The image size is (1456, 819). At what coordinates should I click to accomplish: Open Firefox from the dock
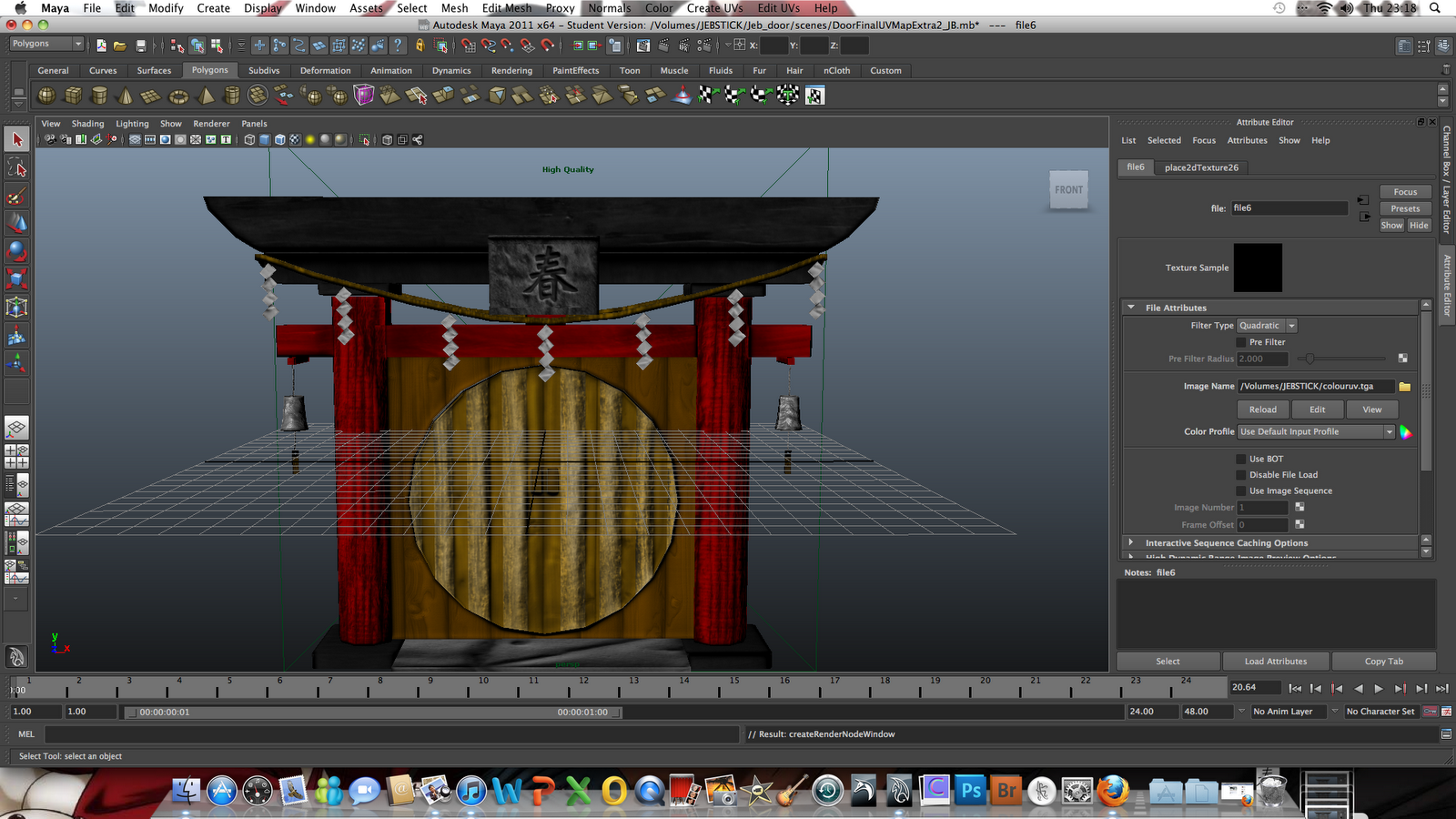(1112, 790)
